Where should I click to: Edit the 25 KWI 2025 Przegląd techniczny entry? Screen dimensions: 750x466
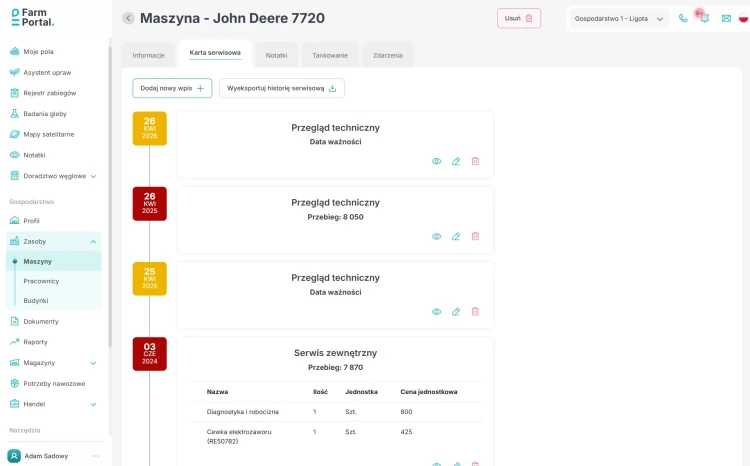[456, 311]
